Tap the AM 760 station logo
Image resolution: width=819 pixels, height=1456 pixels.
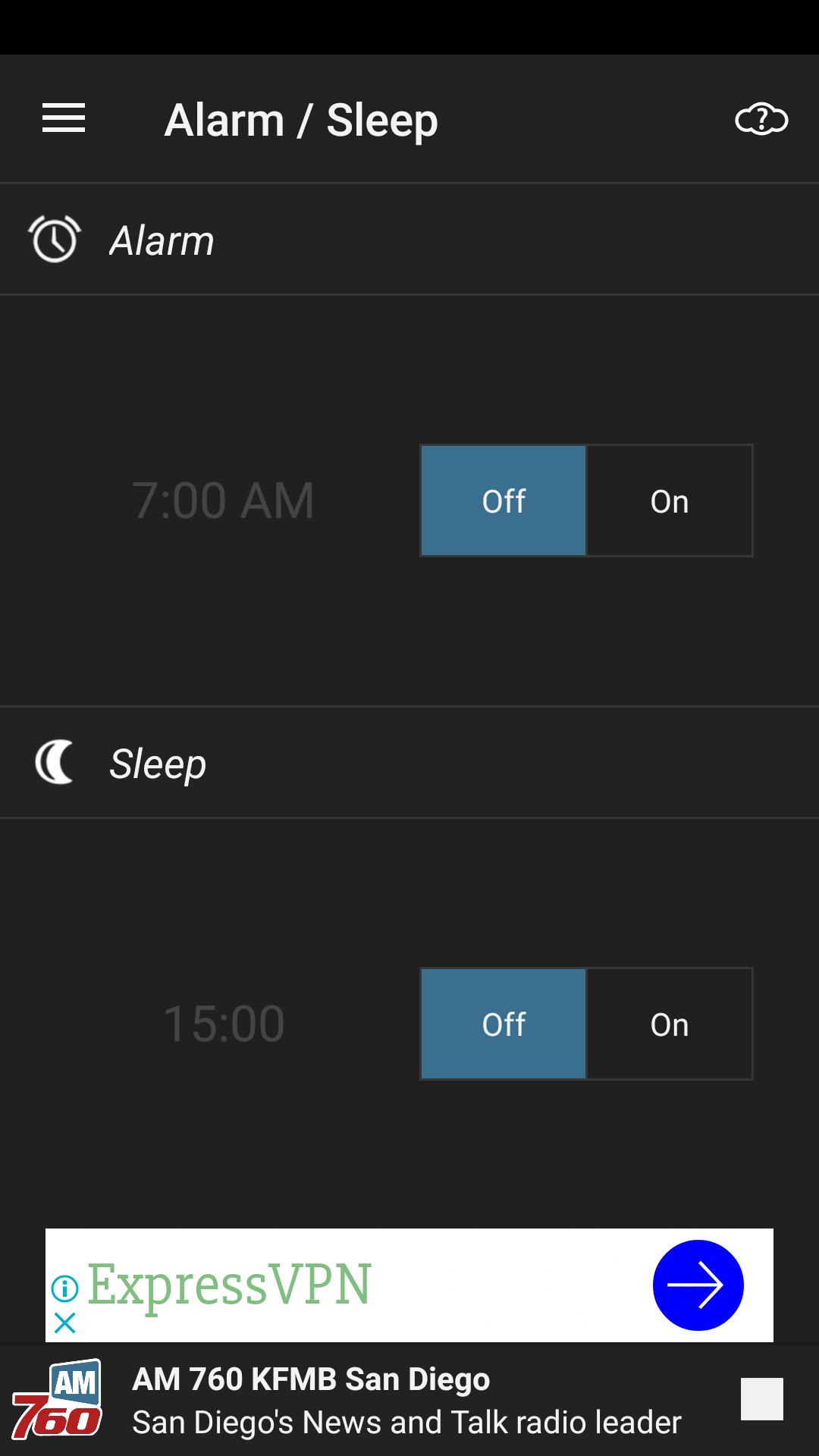point(58,1399)
